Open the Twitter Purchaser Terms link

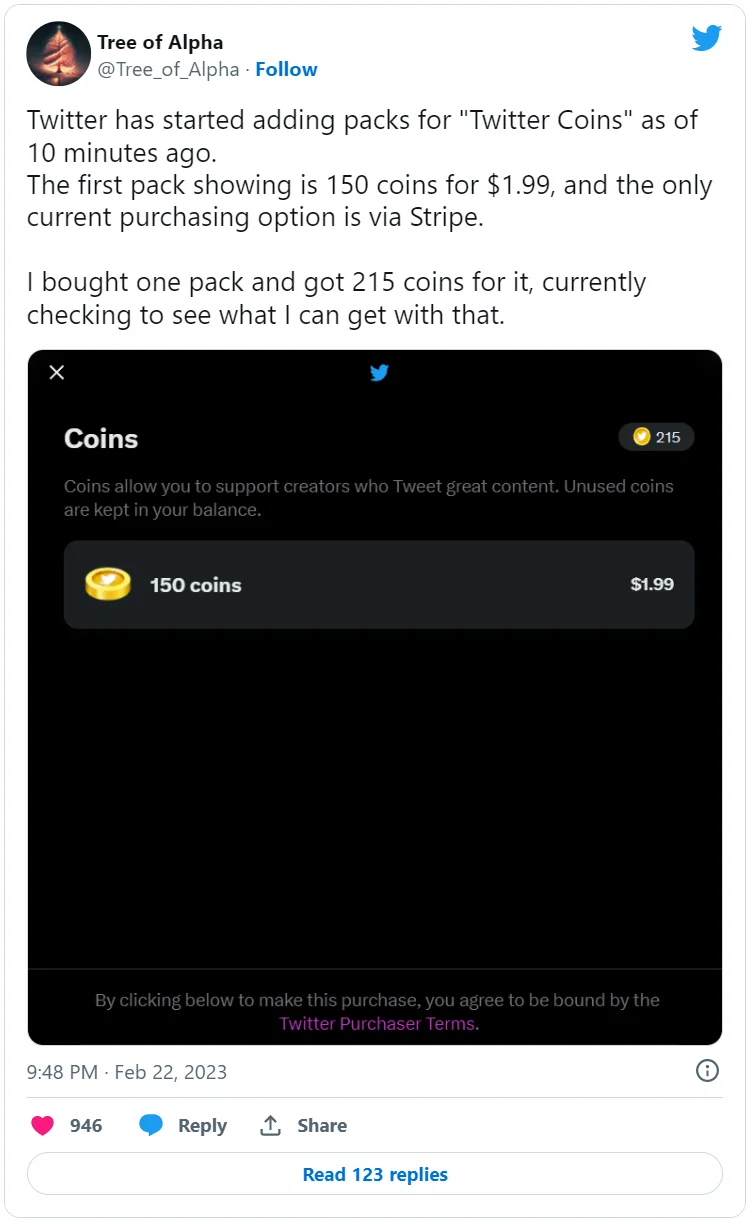[377, 1023]
